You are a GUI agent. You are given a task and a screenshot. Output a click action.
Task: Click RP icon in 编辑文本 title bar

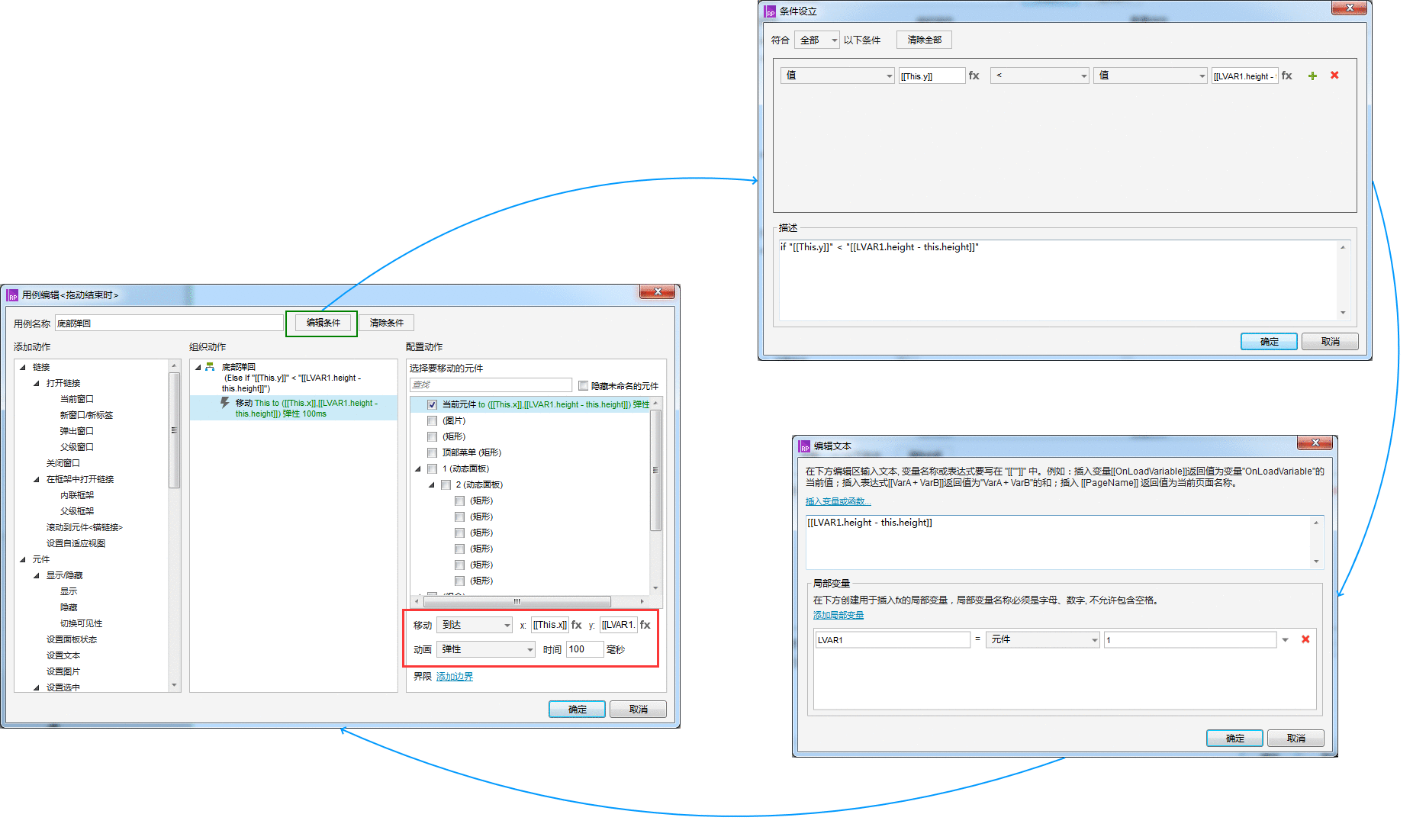tap(804, 446)
